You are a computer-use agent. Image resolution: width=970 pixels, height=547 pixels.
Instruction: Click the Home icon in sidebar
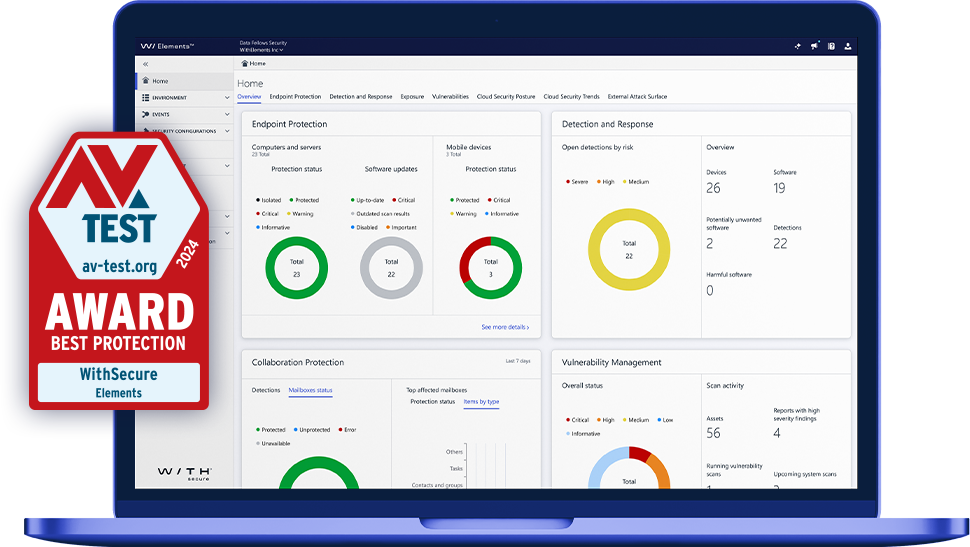[145, 80]
